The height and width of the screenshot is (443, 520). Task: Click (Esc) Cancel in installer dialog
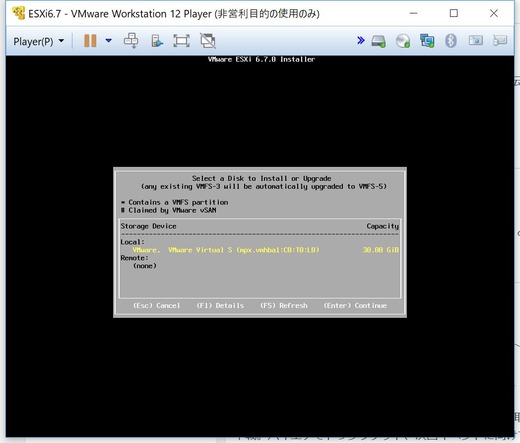coord(157,306)
